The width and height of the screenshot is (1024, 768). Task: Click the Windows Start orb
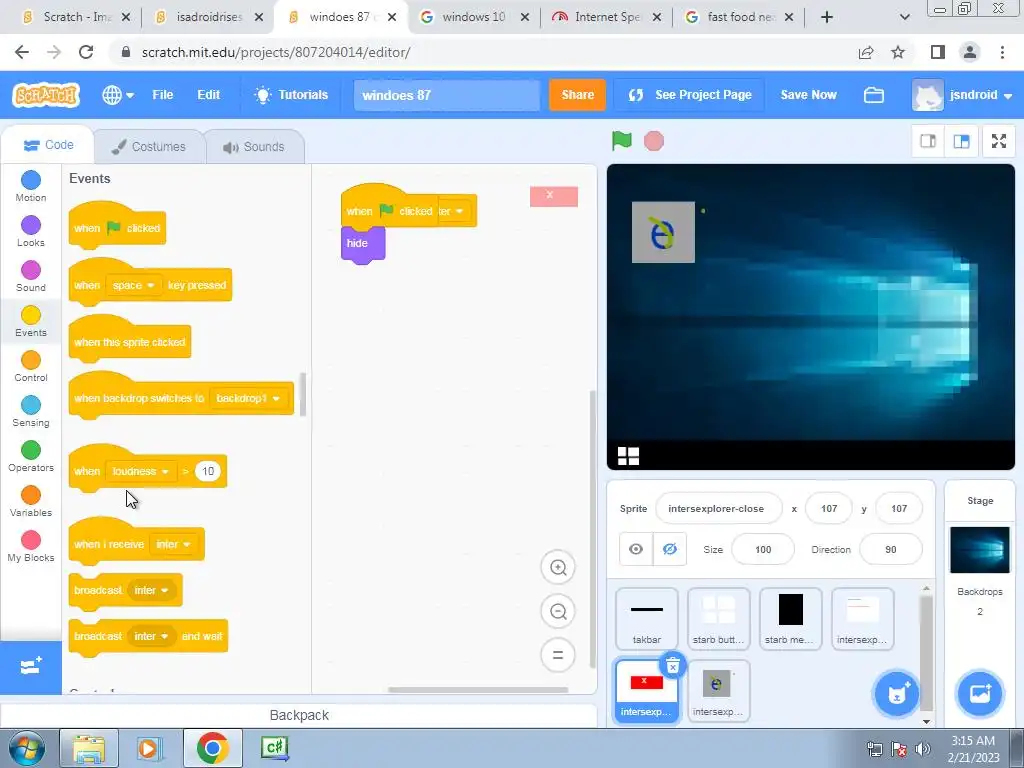pos(27,748)
